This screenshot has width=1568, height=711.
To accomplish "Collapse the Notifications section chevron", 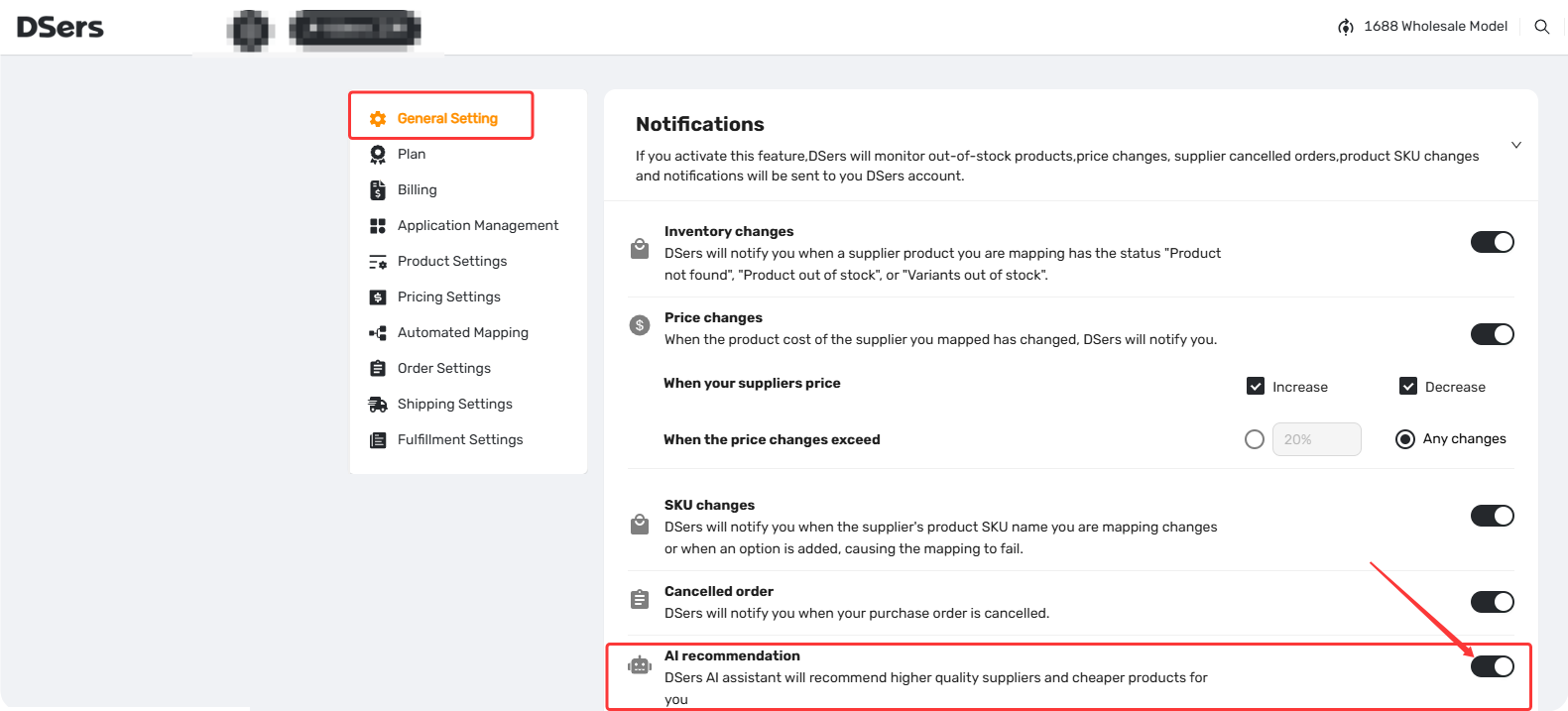I will coord(1516,145).
